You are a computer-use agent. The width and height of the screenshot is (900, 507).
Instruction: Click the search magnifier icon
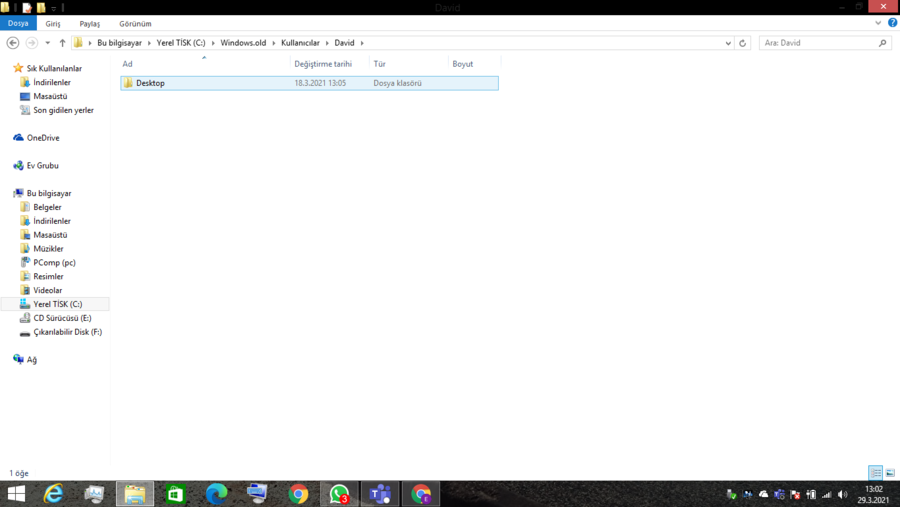point(882,43)
